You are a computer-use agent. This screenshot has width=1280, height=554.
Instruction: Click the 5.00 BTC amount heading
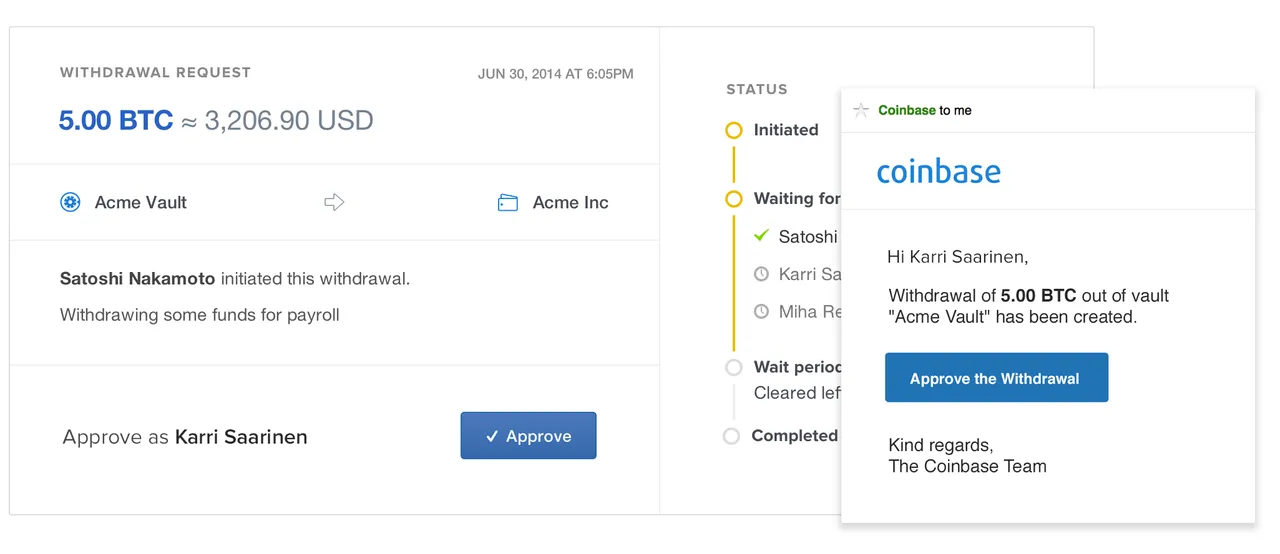(116, 121)
